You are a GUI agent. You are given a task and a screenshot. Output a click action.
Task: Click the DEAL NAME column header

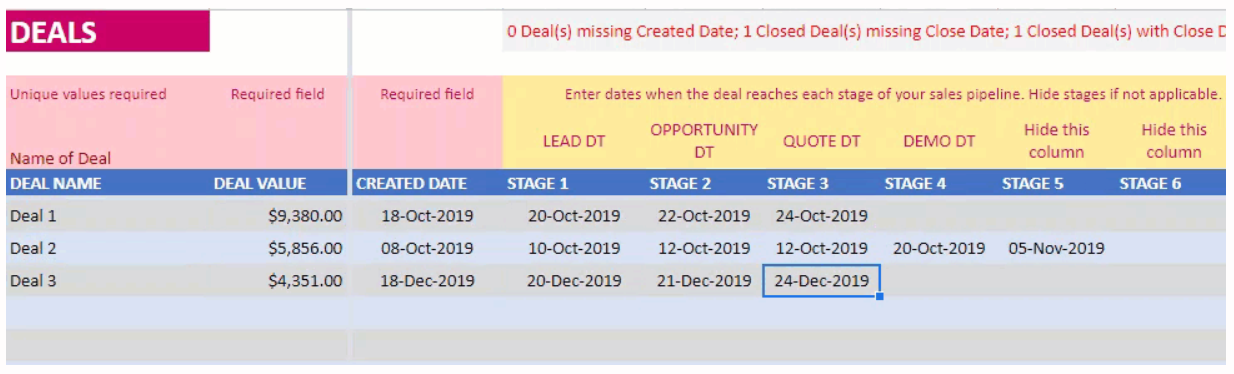pyautogui.click(x=106, y=183)
